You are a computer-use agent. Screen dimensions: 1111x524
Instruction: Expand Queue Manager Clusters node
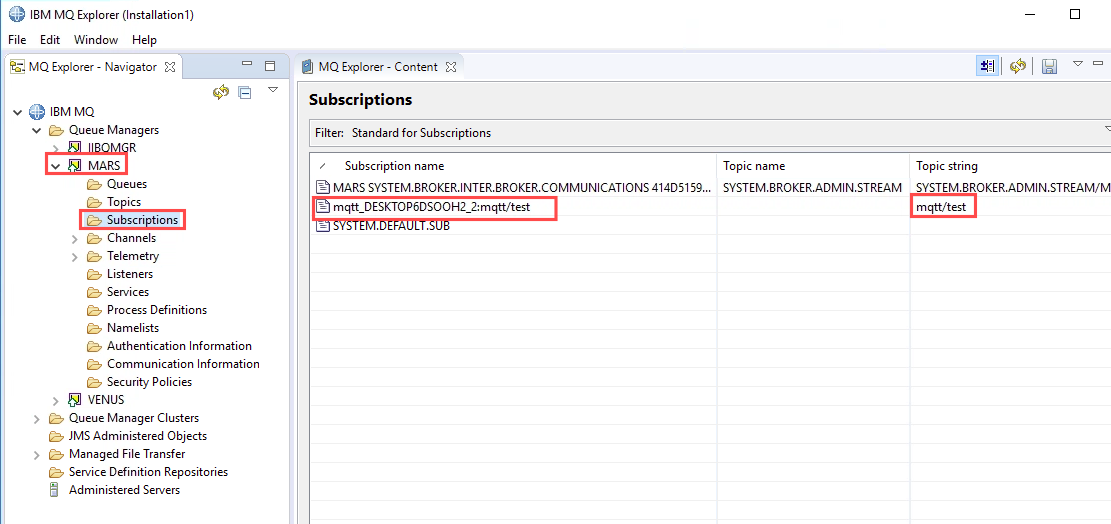click(x=37, y=418)
